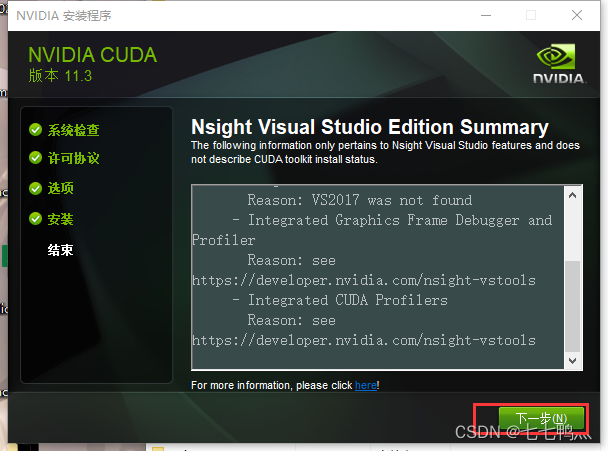Select the 许可协议 step in sidebar
The image size is (608, 451).
pyautogui.click(x=74, y=158)
